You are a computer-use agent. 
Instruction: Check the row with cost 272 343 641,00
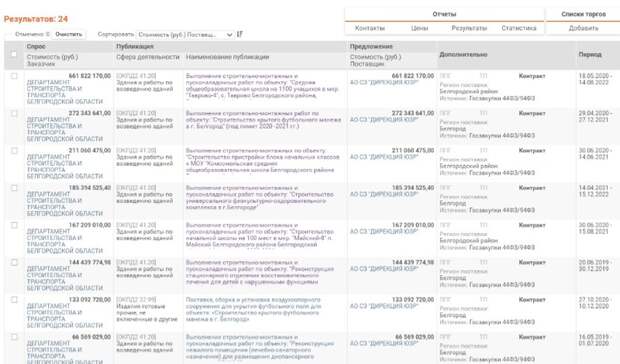(x=14, y=113)
